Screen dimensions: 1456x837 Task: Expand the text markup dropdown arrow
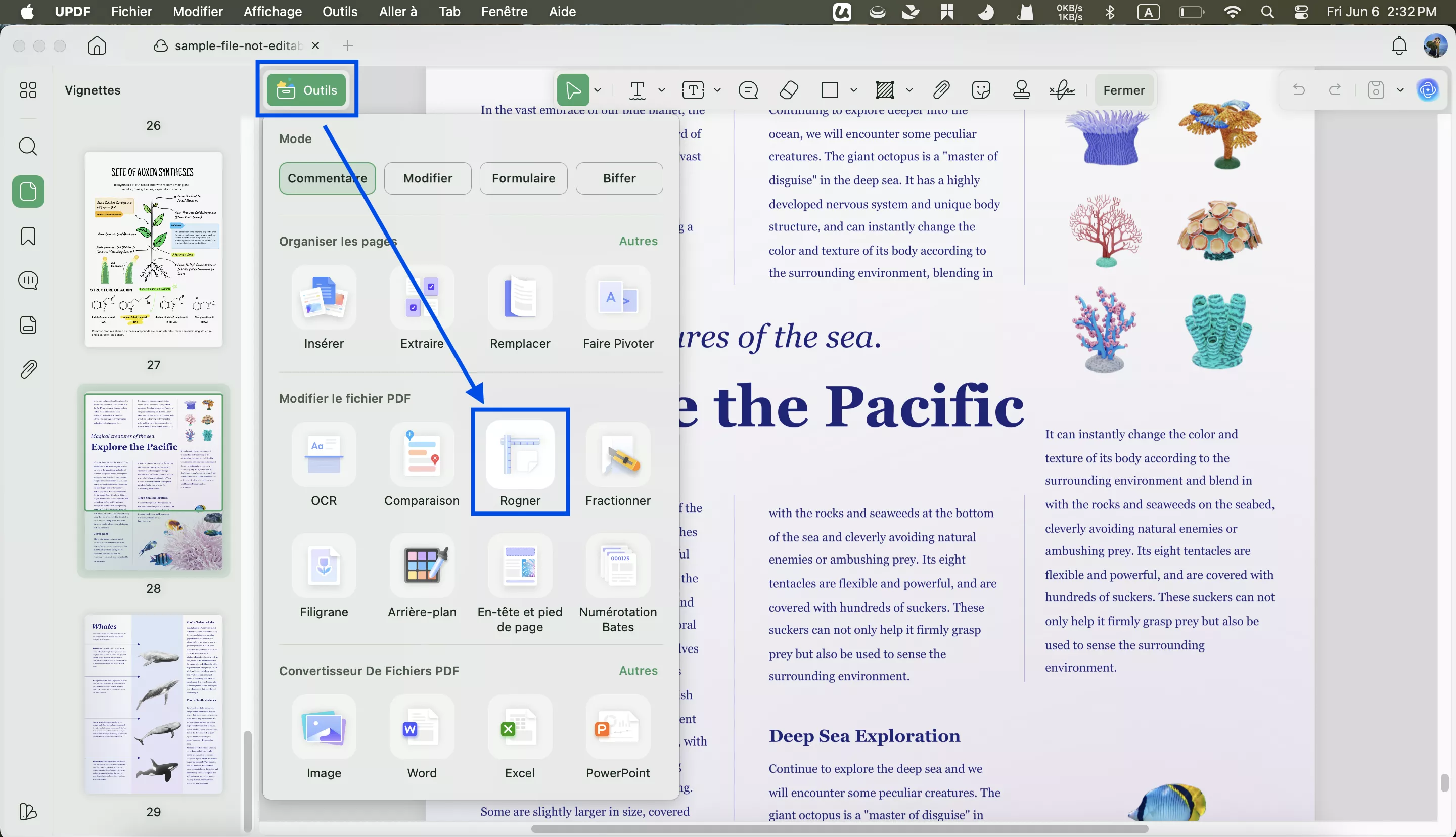662,90
